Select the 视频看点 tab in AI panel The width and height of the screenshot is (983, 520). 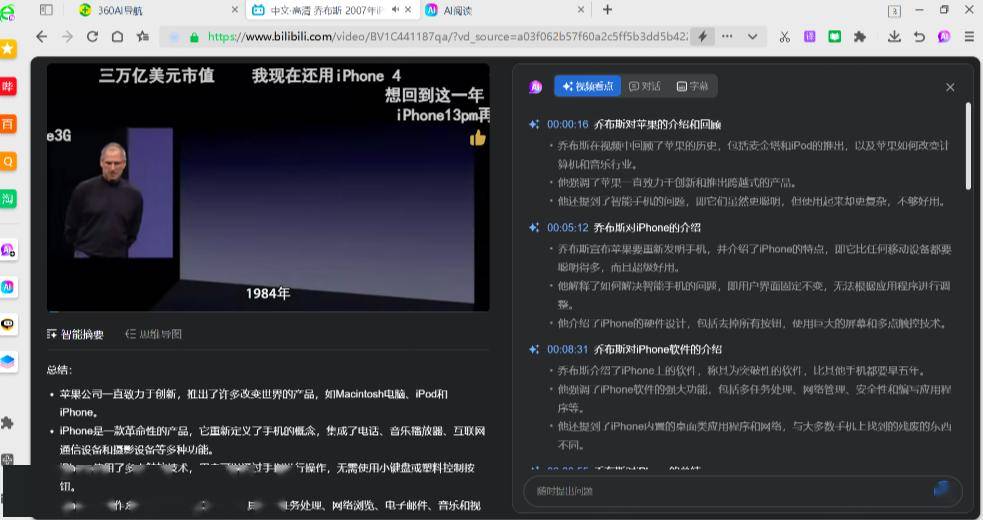[587, 87]
